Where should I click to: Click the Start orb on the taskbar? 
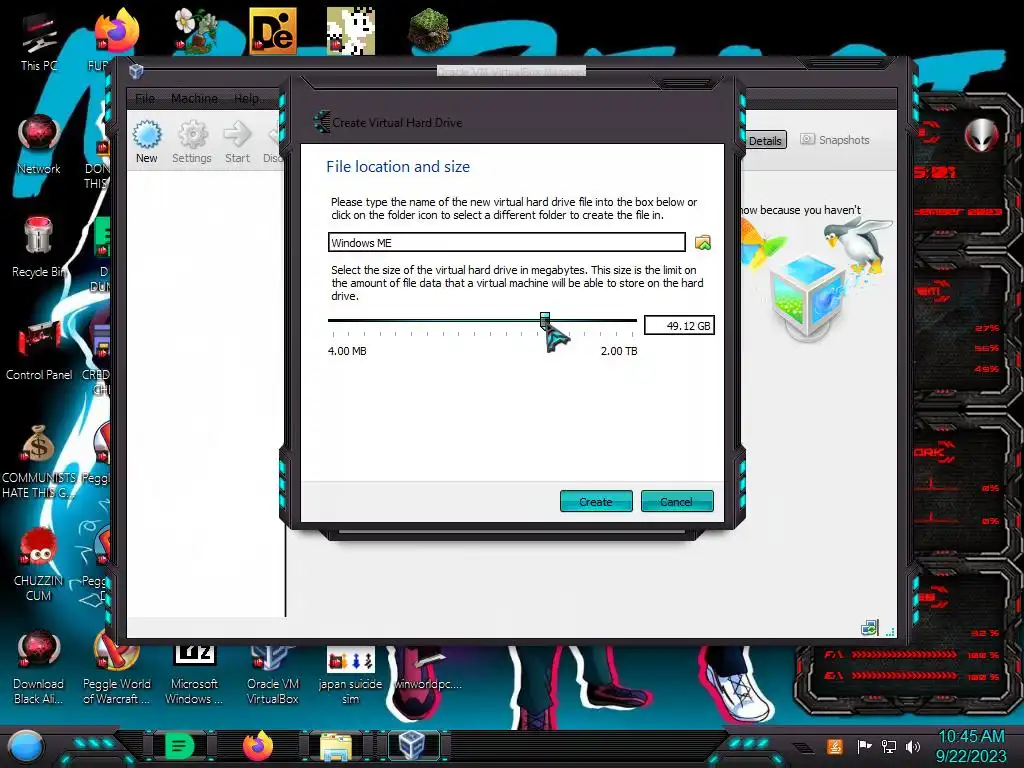26,746
